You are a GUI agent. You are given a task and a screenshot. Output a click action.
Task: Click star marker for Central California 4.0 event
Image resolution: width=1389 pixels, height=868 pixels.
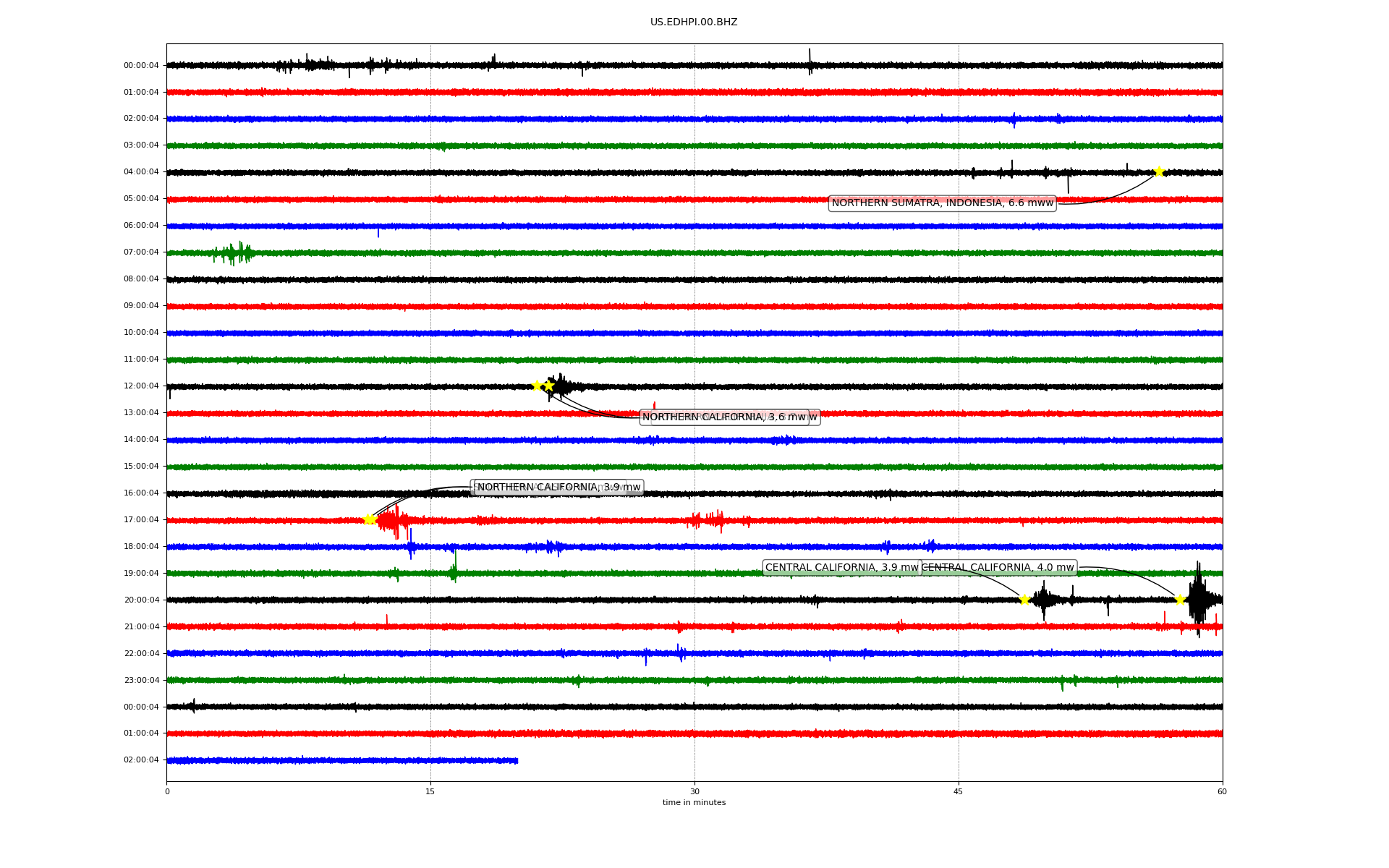pyautogui.click(x=1180, y=600)
